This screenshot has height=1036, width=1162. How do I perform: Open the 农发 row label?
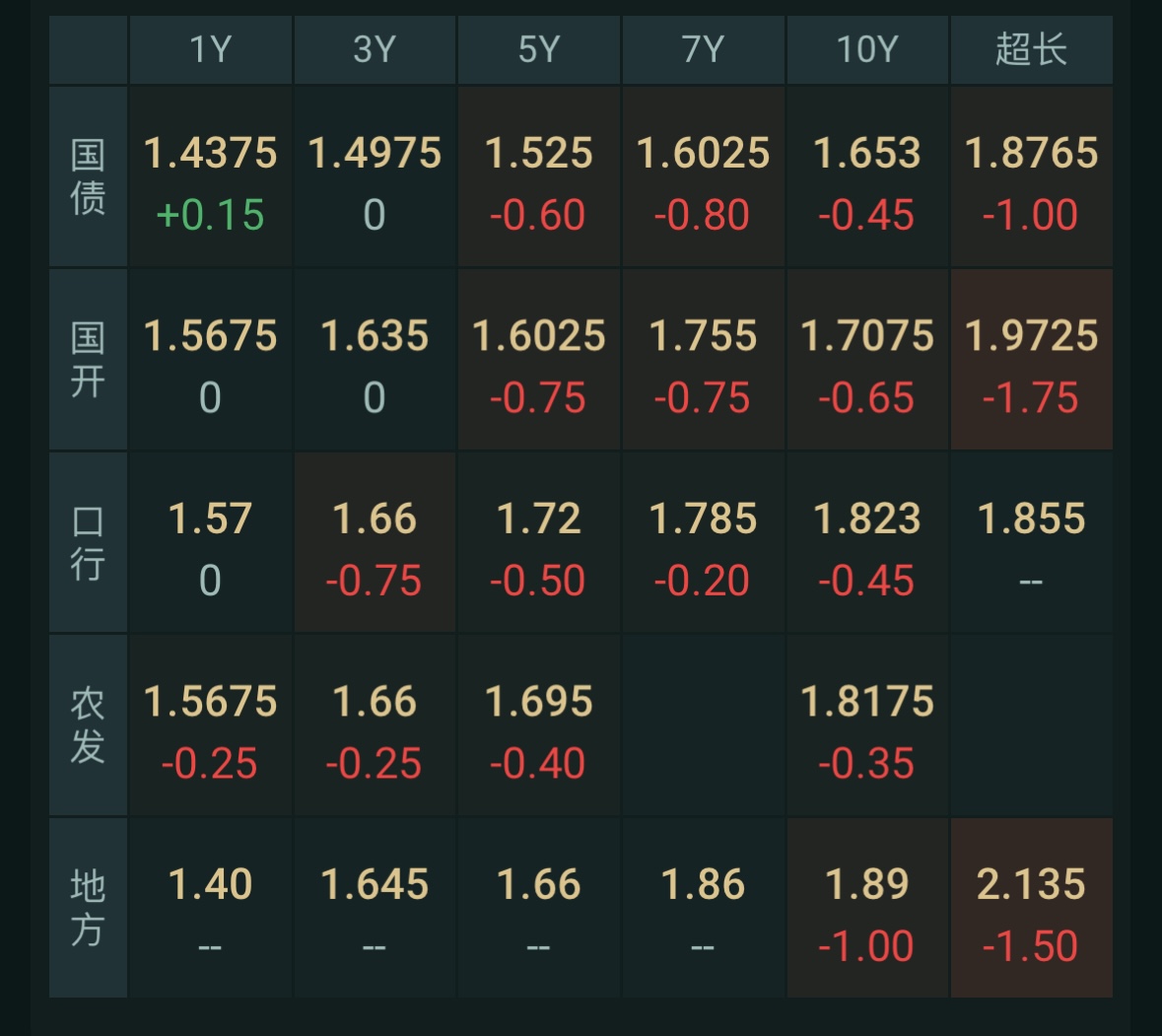tap(88, 725)
